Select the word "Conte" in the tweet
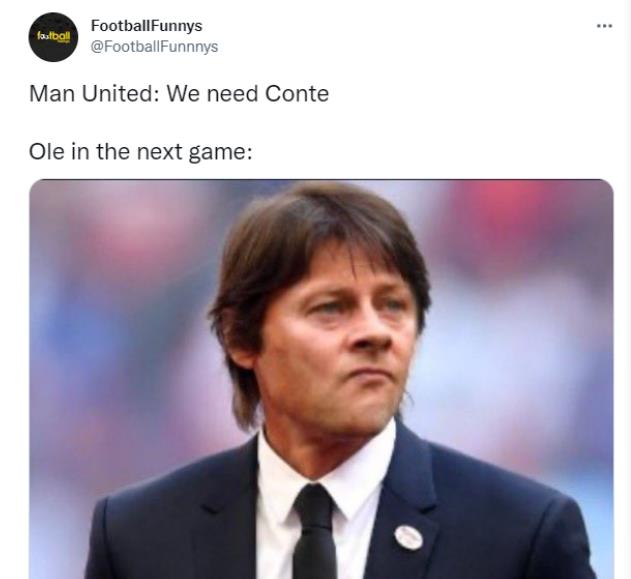The height and width of the screenshot is (579, 631). point(297,94)
